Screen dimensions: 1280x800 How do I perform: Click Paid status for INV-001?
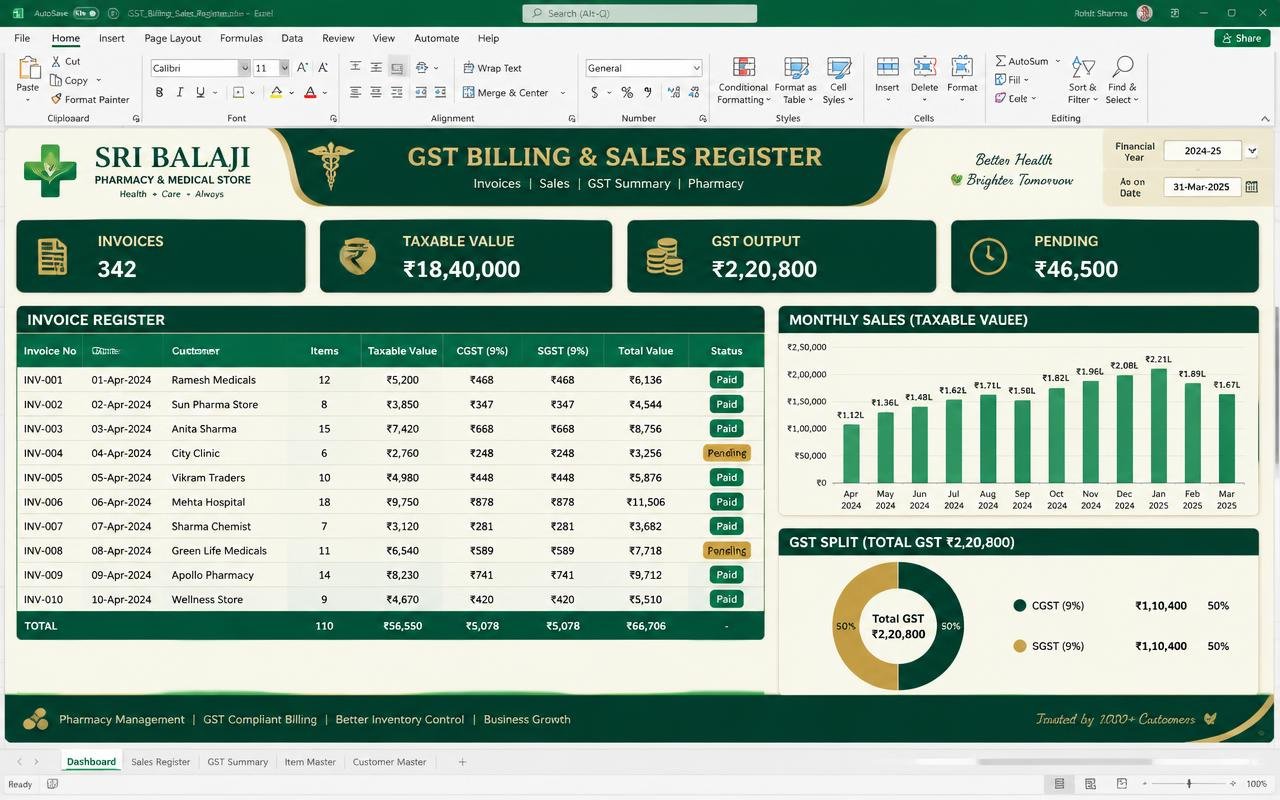click(x=726, y=380)
